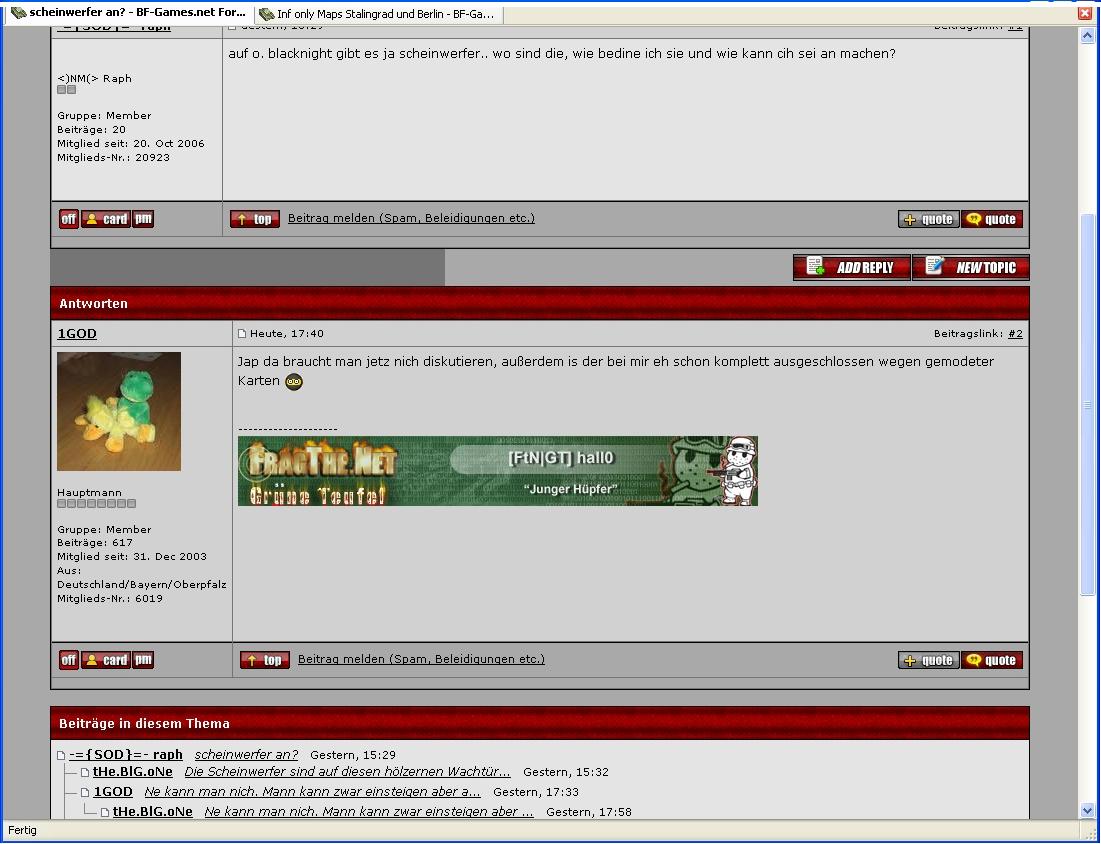This screenshot has width=1101, height=844.
Task: Click the favicon on the 'scheinwerfer an?' tab
Action: [18, 13]
